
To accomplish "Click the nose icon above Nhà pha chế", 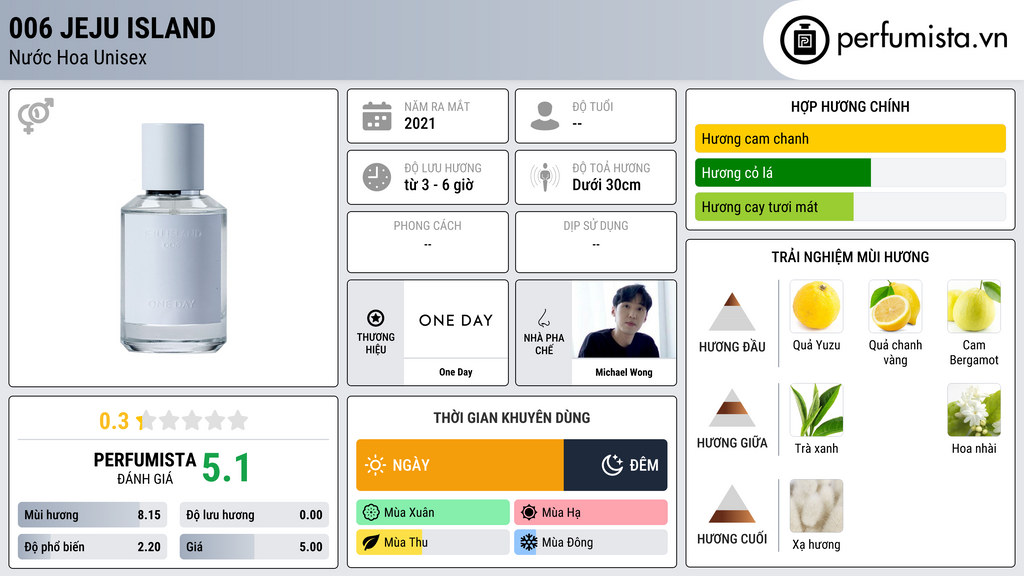I will (543, 318).
